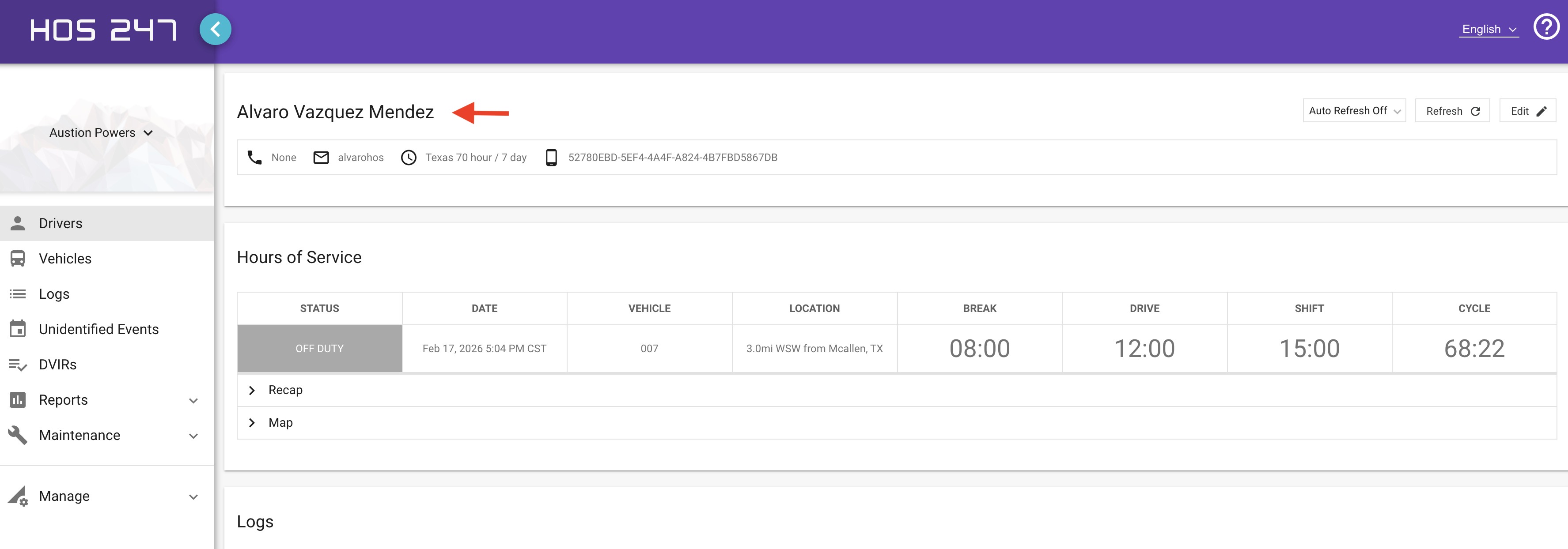Expand the Maintenance submenu chevron
The width and height of the screenshot is (1568, 549).
coord(193,436)
